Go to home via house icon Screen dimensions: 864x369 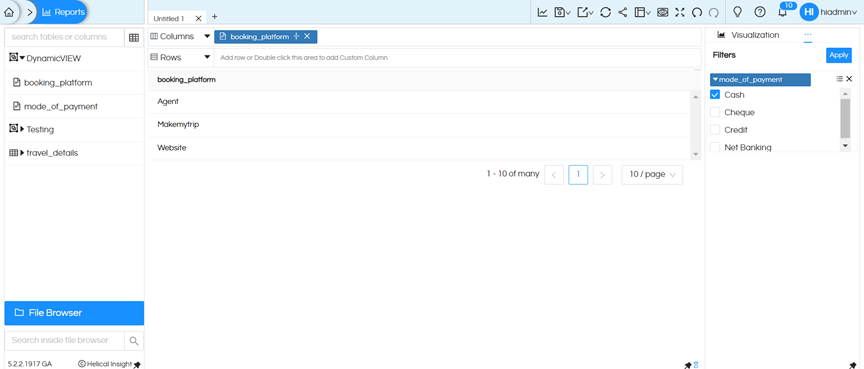[x=9, y=12]
